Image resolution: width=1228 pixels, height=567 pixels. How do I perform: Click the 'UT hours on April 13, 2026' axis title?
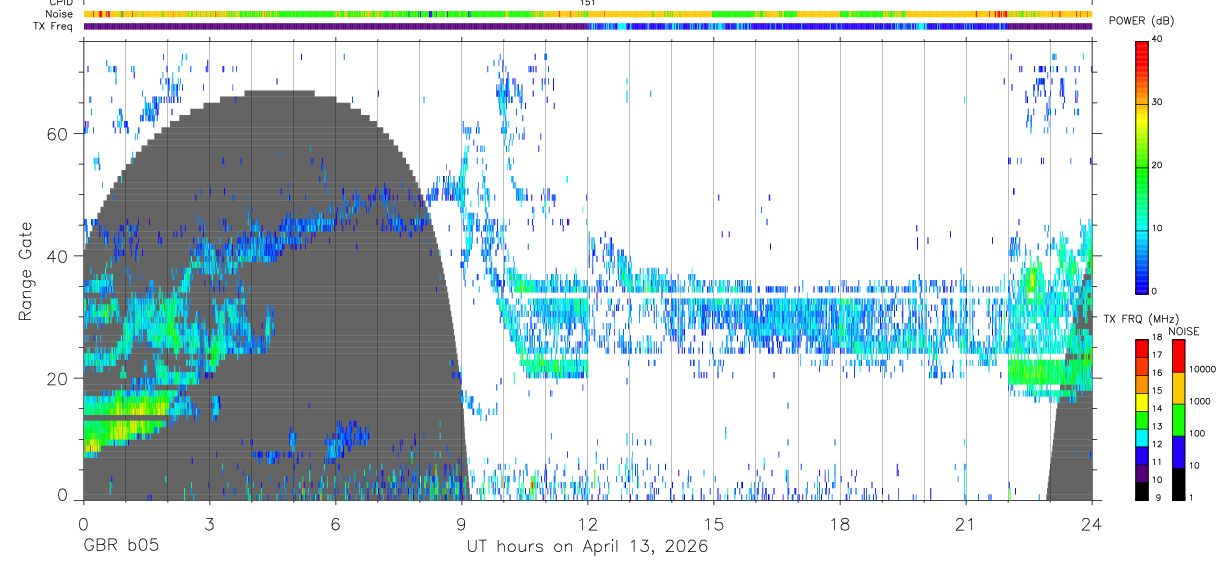click(x=587, y=546)
